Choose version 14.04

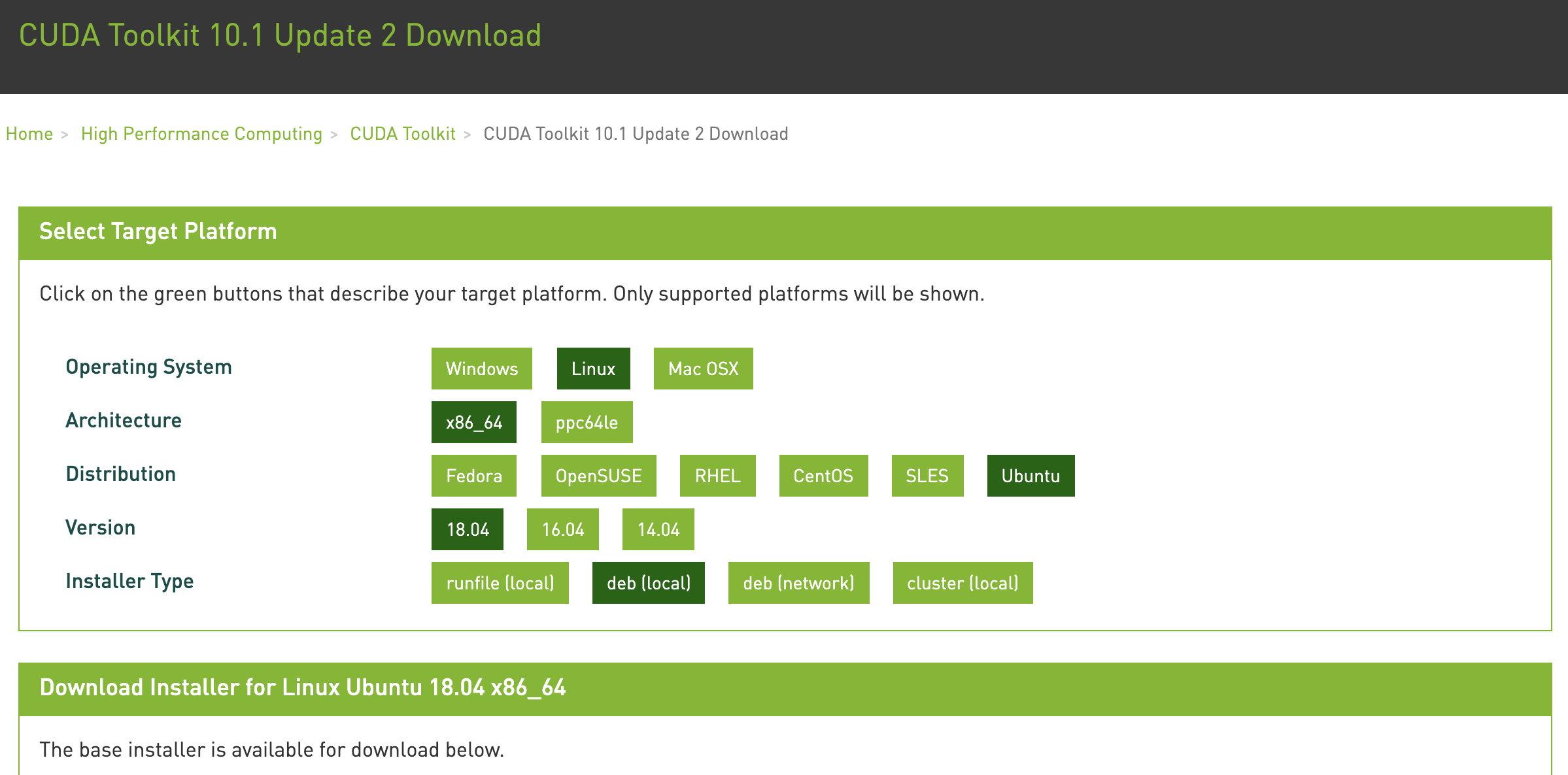(658, 529)
